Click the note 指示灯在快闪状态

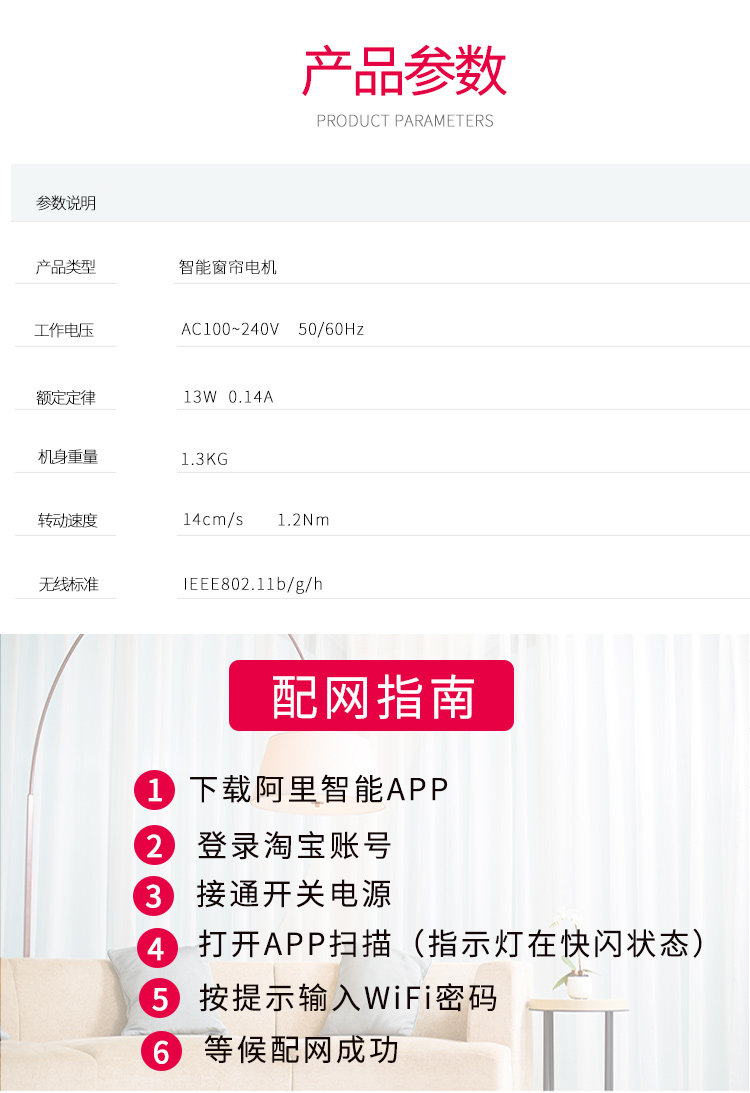coord(559,944)
